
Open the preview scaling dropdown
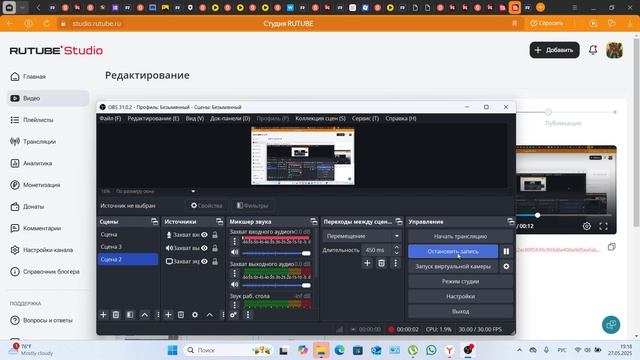point(193,191)
